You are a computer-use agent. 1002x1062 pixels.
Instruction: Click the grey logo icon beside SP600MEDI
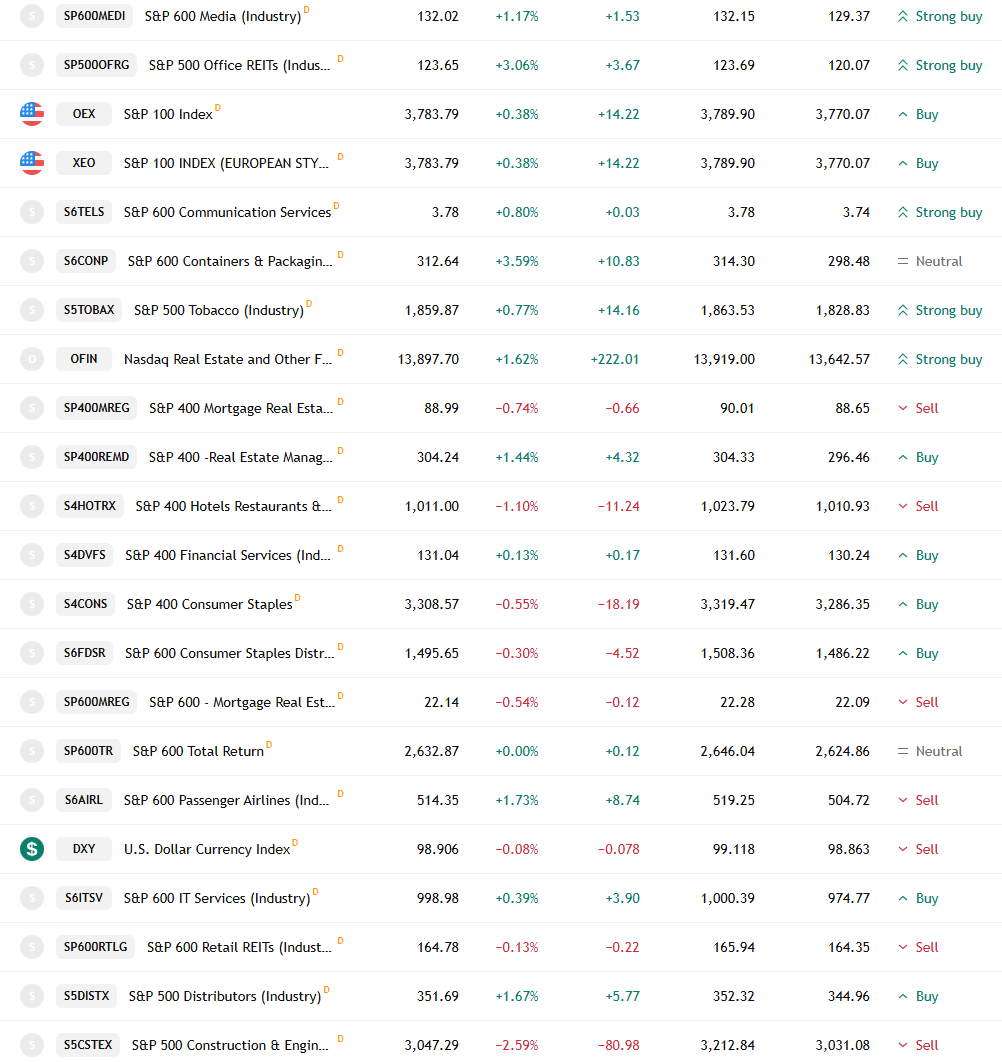click(32, 16)
